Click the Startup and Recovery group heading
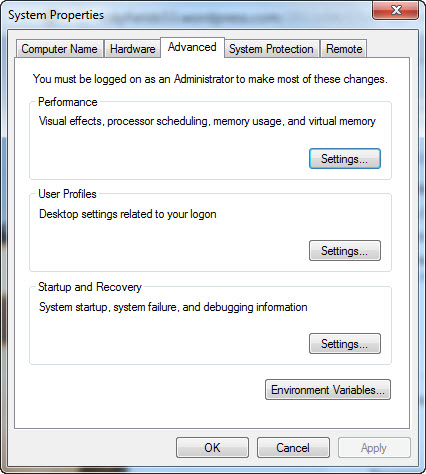 pos(90,287)
